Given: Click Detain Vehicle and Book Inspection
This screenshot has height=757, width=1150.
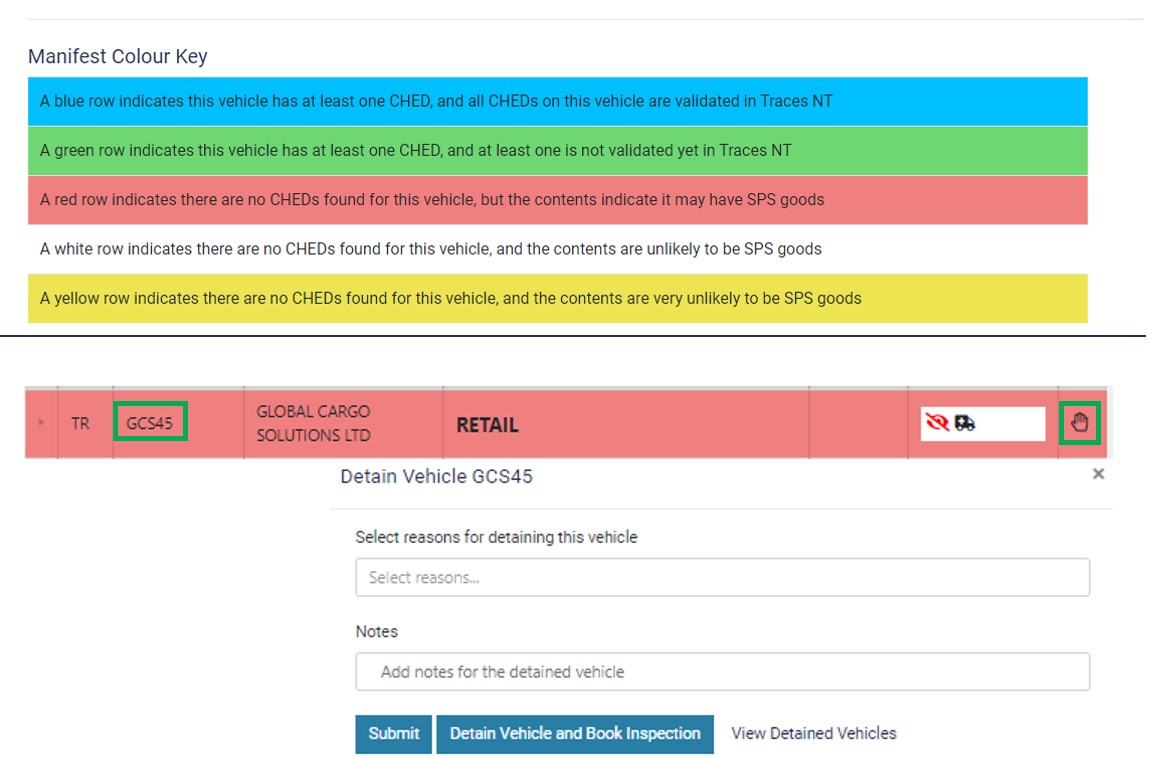Looking at the screenshot, I should (575, 733).
